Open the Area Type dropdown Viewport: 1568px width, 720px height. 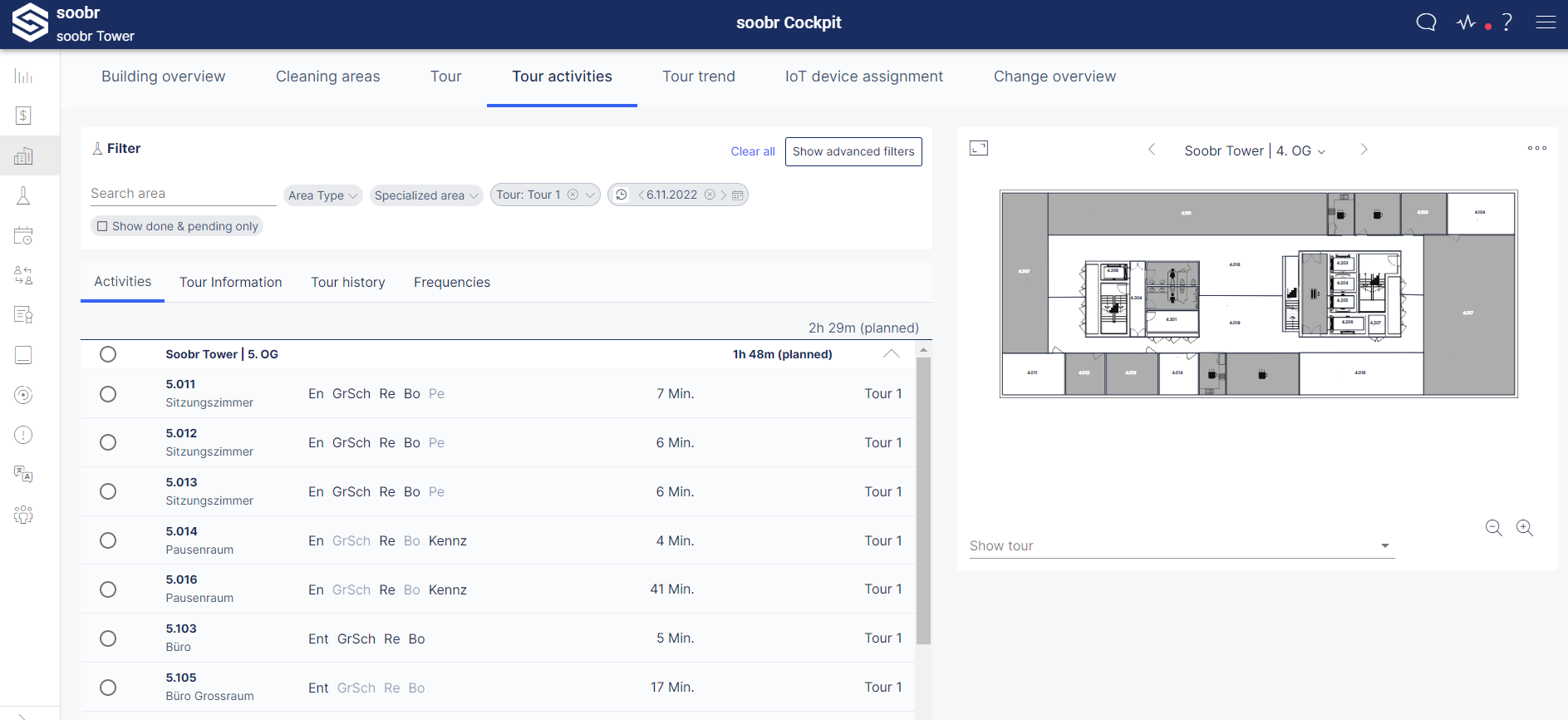(x=322, y=195)
